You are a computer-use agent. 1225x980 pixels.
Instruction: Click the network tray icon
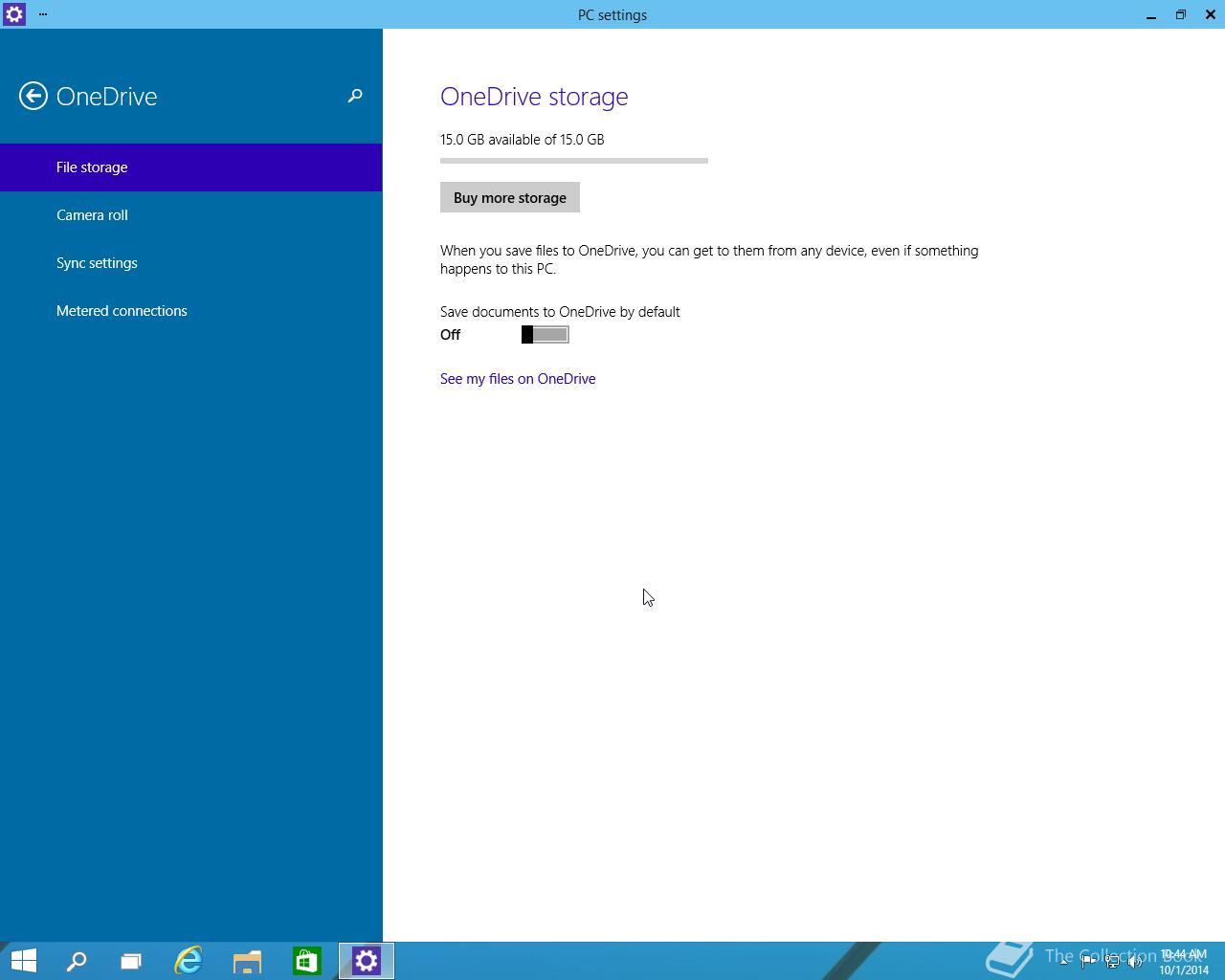1112,962
